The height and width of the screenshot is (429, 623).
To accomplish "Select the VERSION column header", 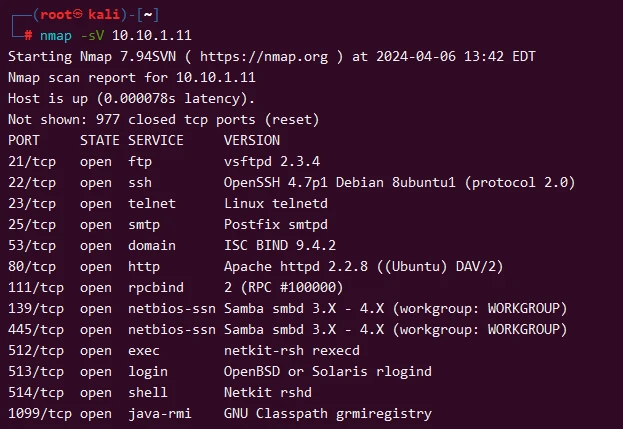I will 252,140.
